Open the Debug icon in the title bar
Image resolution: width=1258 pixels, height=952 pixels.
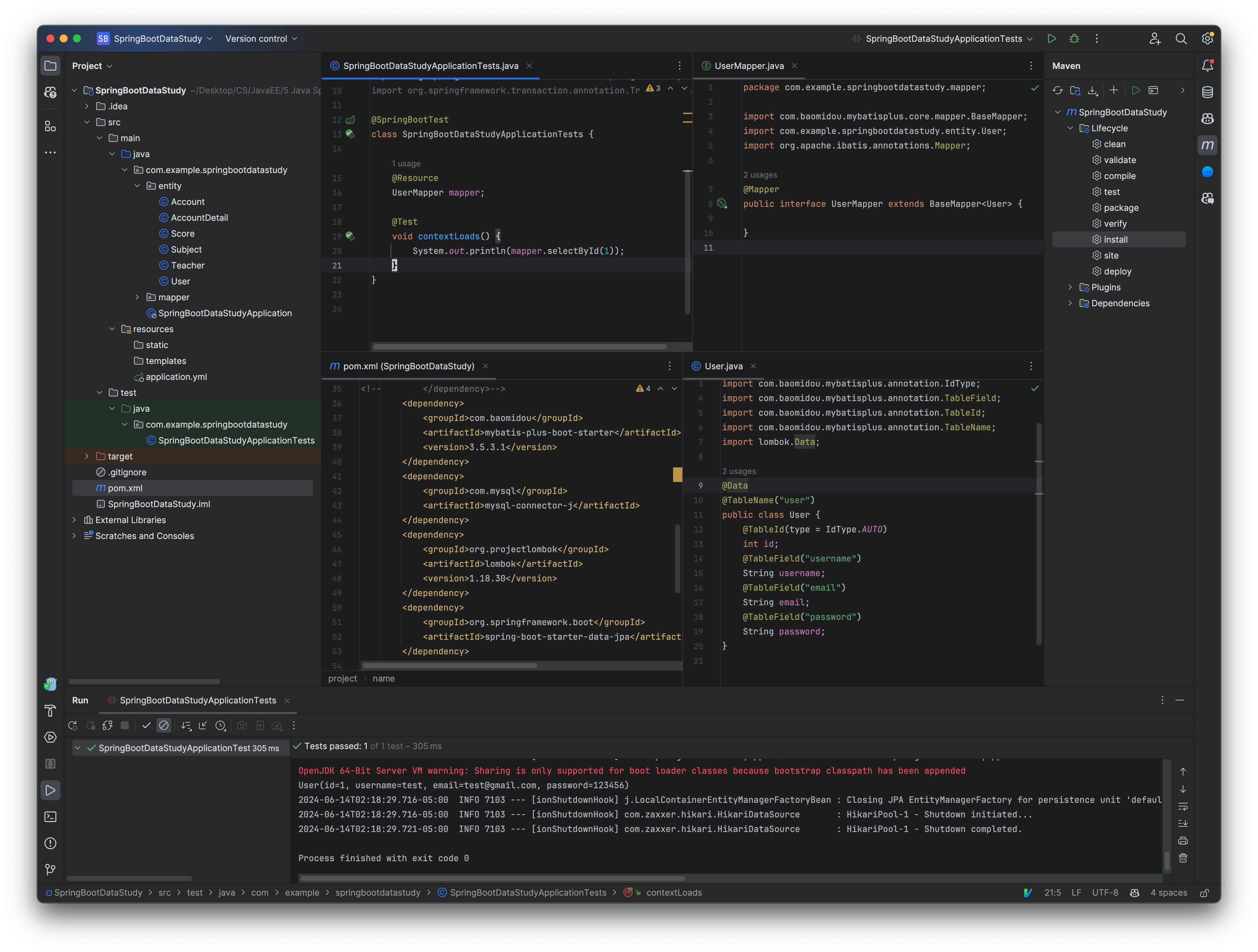pos(1074,38)
